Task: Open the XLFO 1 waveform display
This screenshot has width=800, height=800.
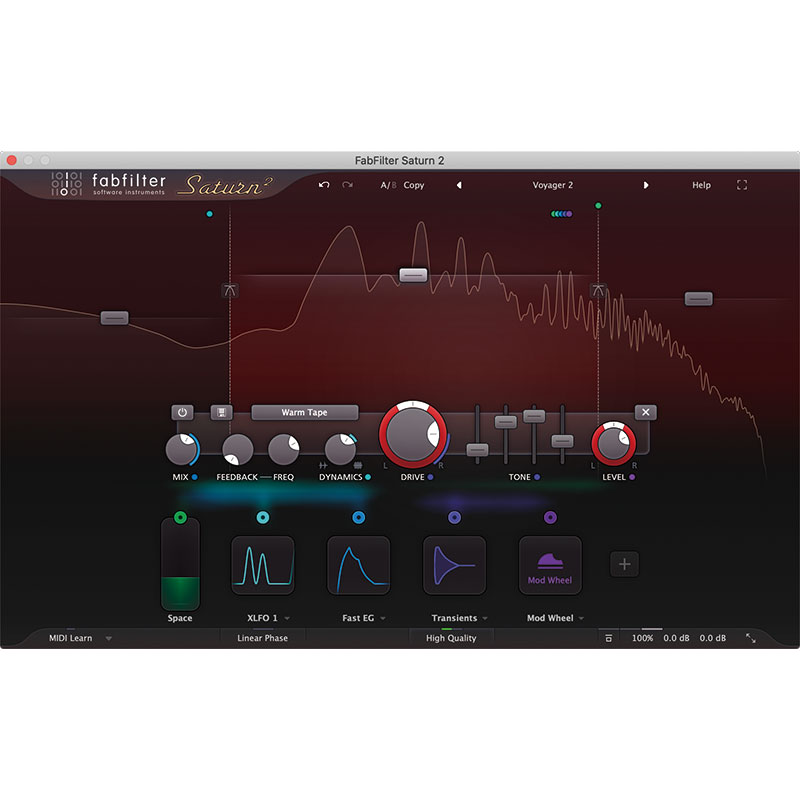Action: point(263,565)
